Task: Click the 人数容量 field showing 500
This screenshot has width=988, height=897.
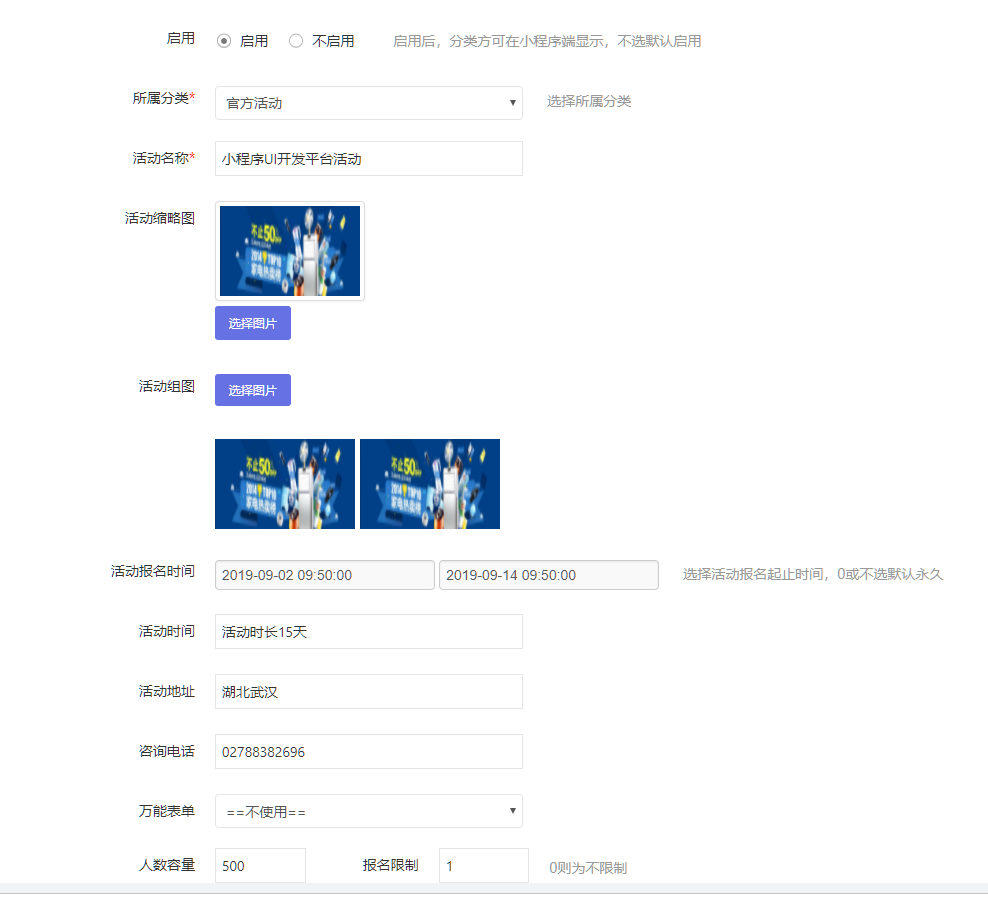Action: (x=260, y=866)
